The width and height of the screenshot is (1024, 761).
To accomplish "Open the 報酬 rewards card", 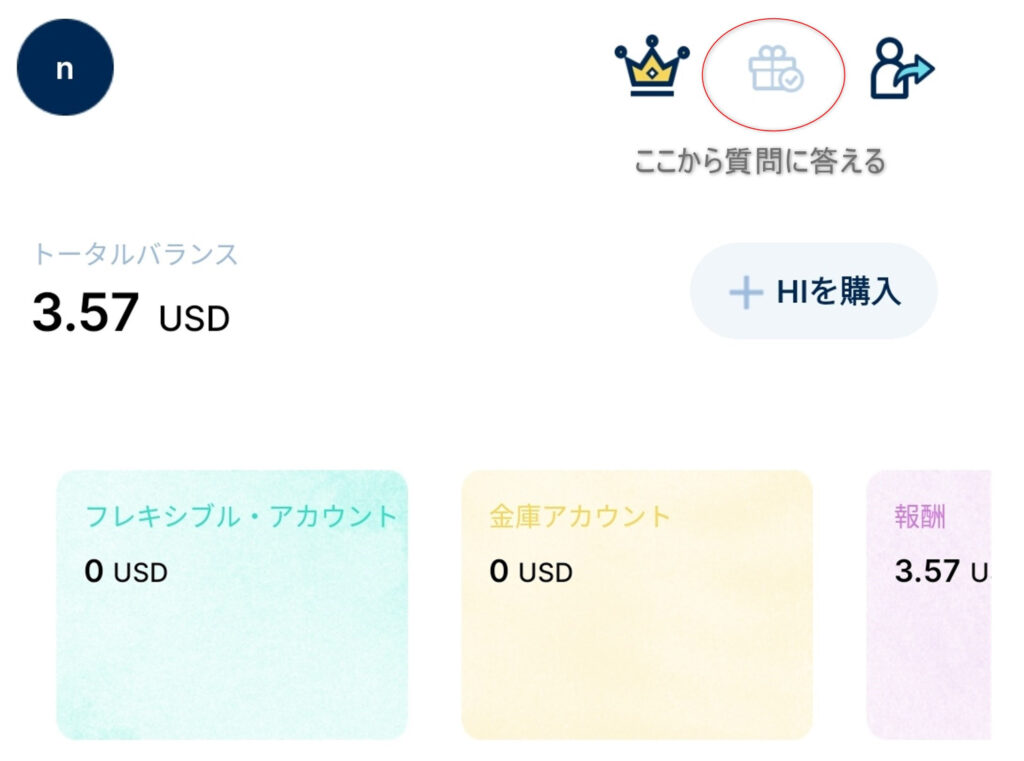I will (929, 605).
